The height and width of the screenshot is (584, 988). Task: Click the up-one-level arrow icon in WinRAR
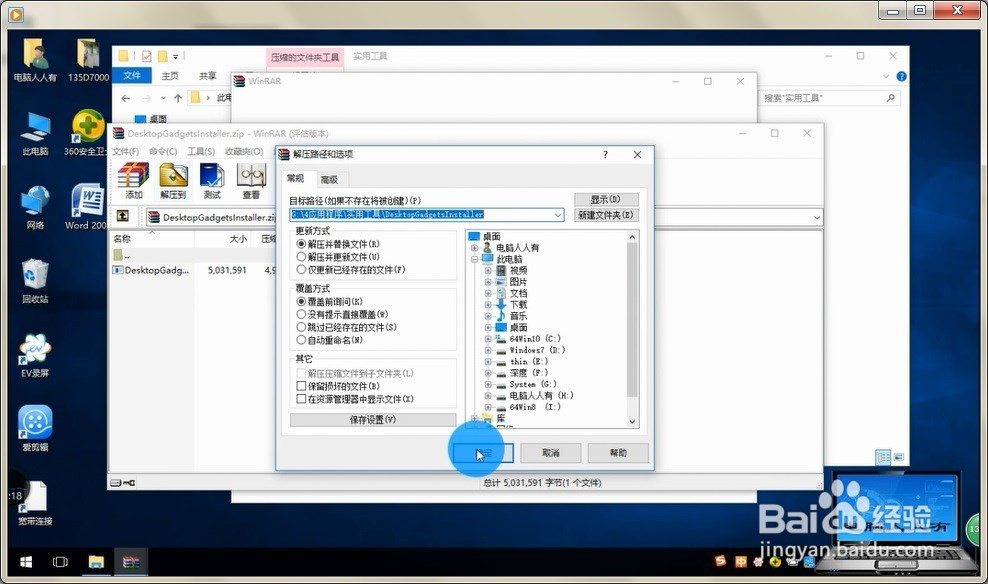click(x=123, y=216)
